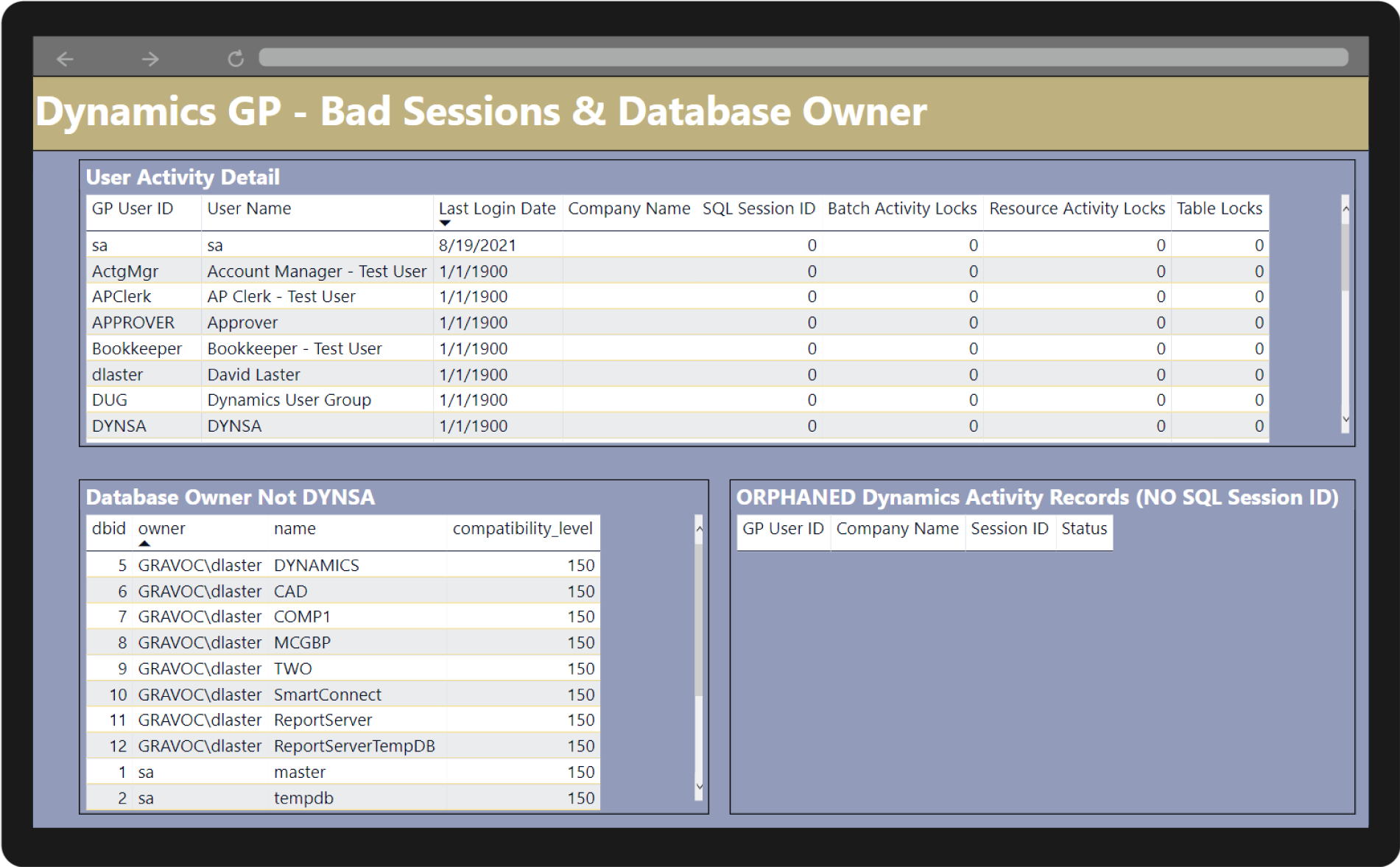Click owner cell in DYNAMICS row
This screenshot has height=867, width=1400.
tap(200, 565)
